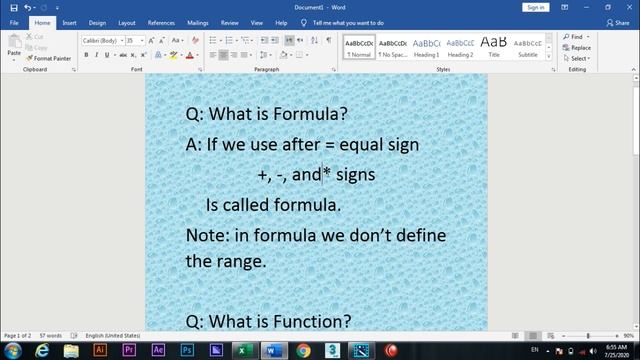Switch to the Mailings tab
Image resolution: width=640 pixels, height=360 pixels.
click(198, 23)
